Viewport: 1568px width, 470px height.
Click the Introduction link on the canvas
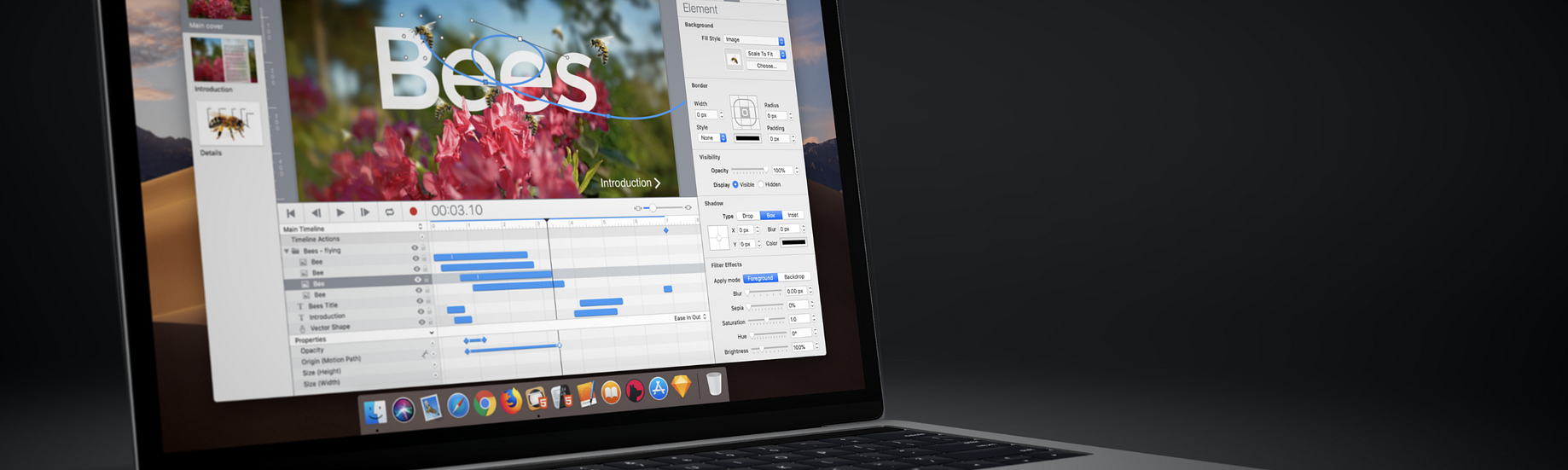[x=630, y=183]
